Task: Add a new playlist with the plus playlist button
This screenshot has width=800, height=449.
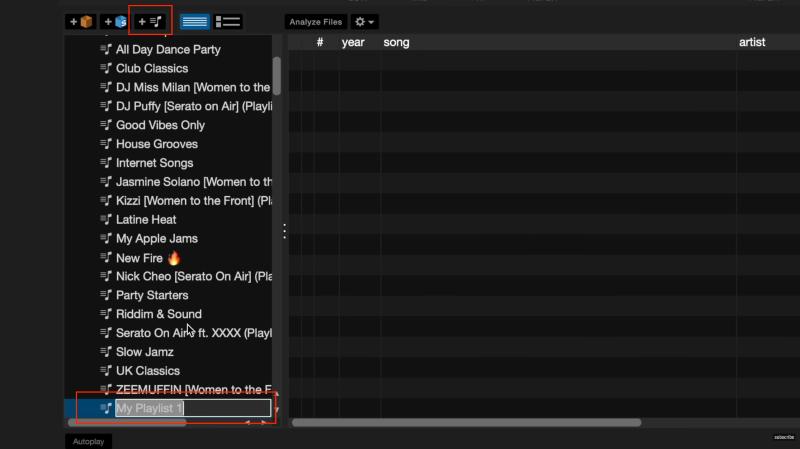Action: pyautogui.click(x=151, y=22)
